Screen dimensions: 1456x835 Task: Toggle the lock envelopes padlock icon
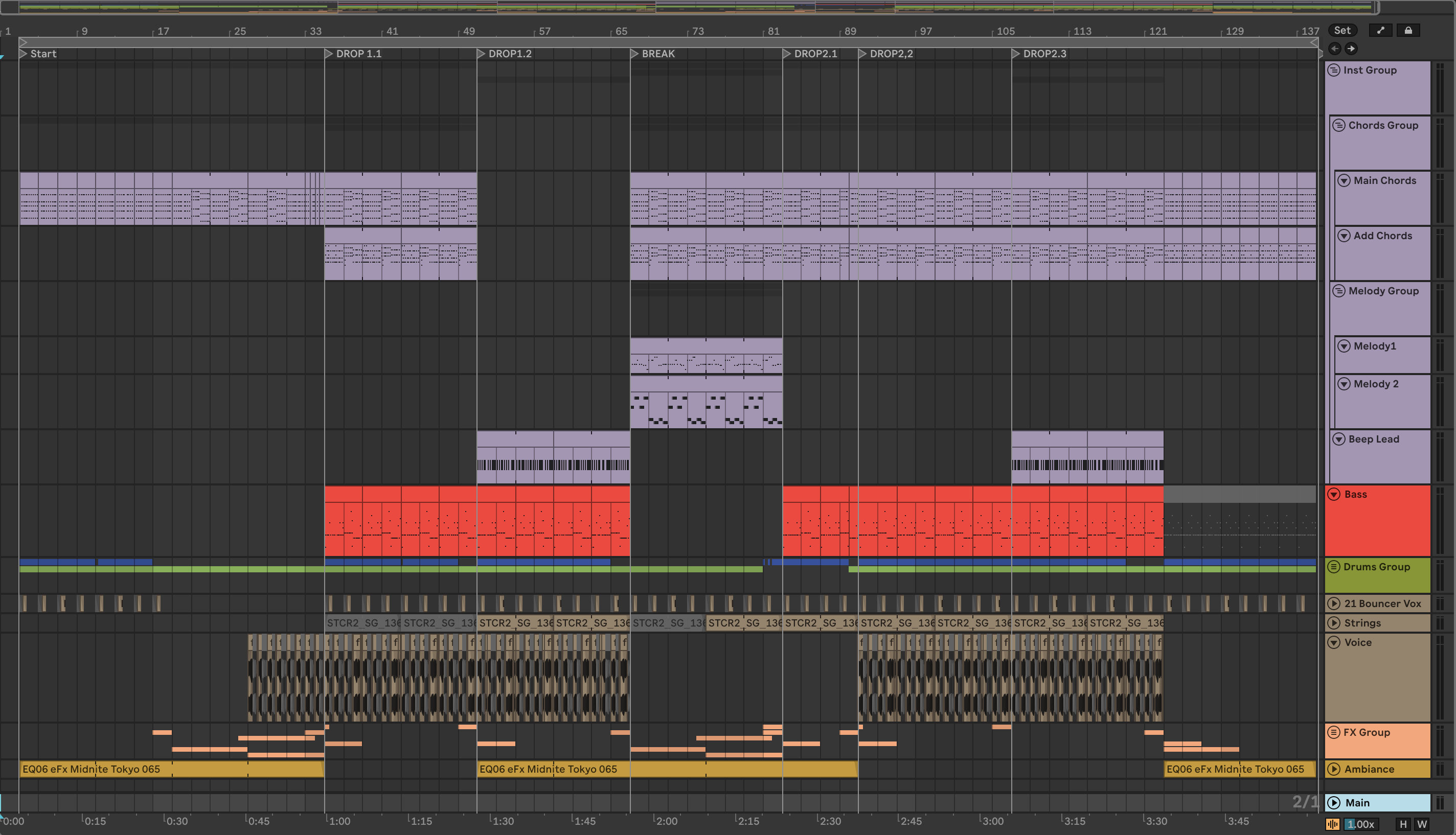click(x=1408, y=30)
